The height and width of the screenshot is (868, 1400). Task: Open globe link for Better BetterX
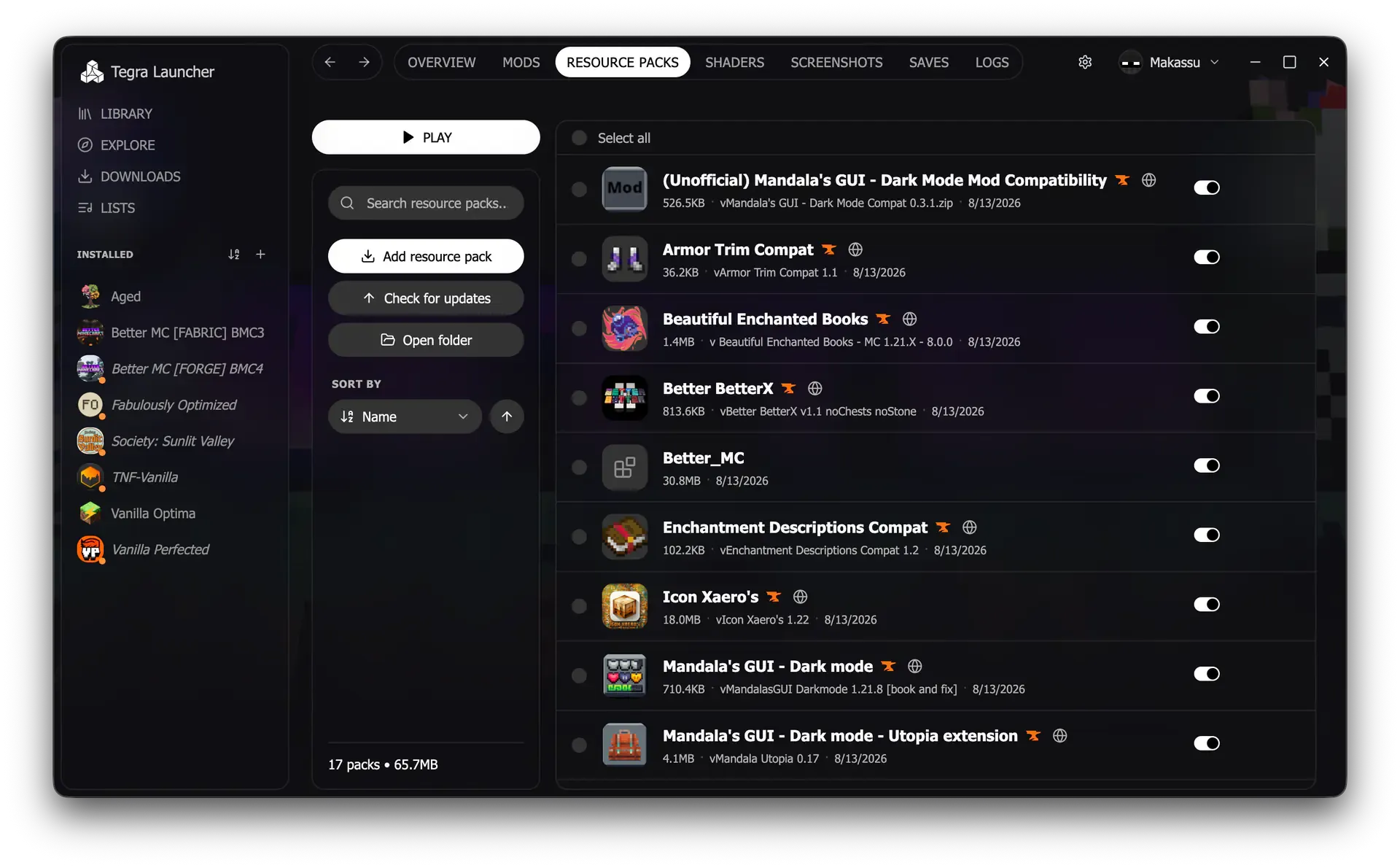tap(815, 388)
